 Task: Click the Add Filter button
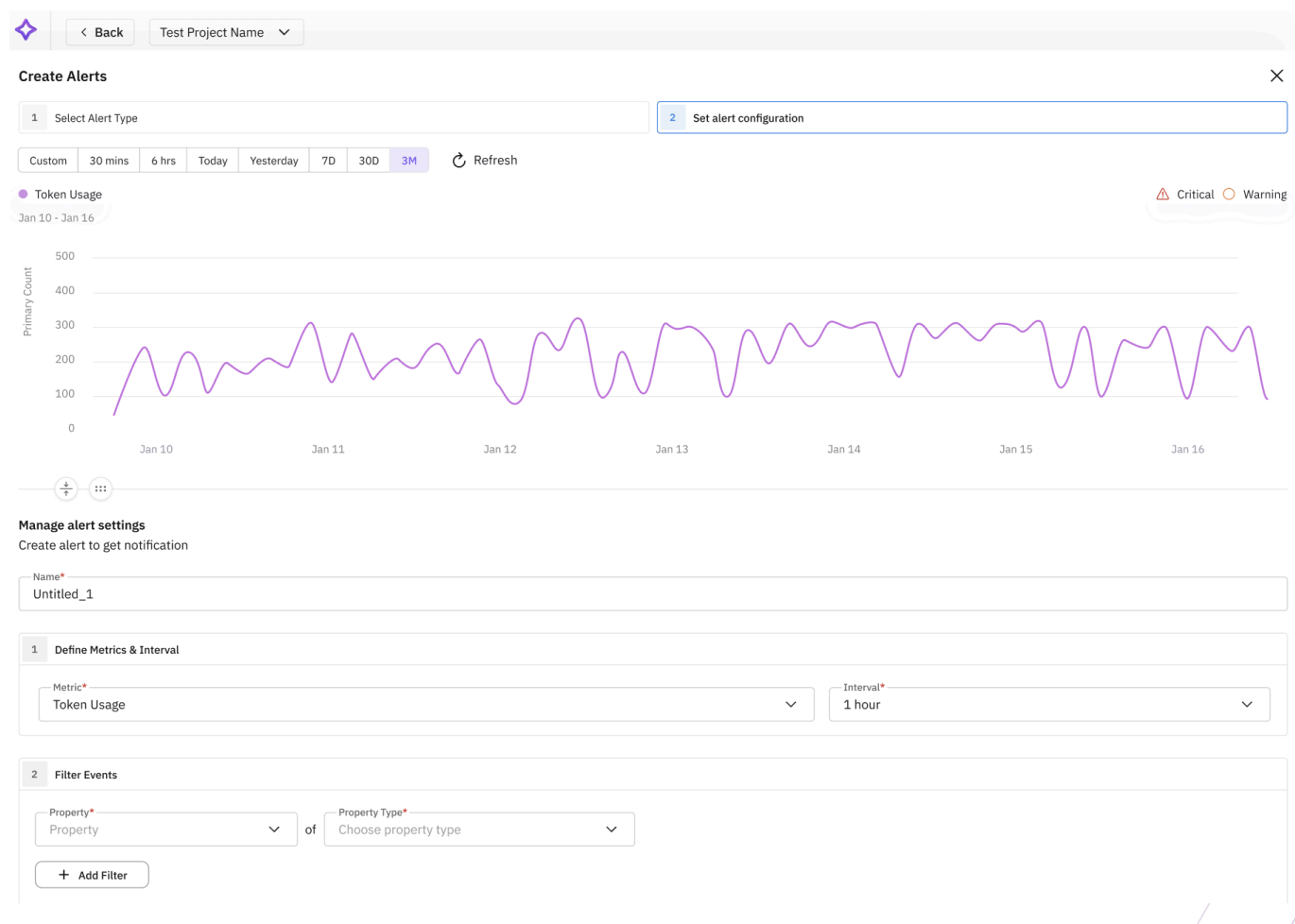coord(92,875)
